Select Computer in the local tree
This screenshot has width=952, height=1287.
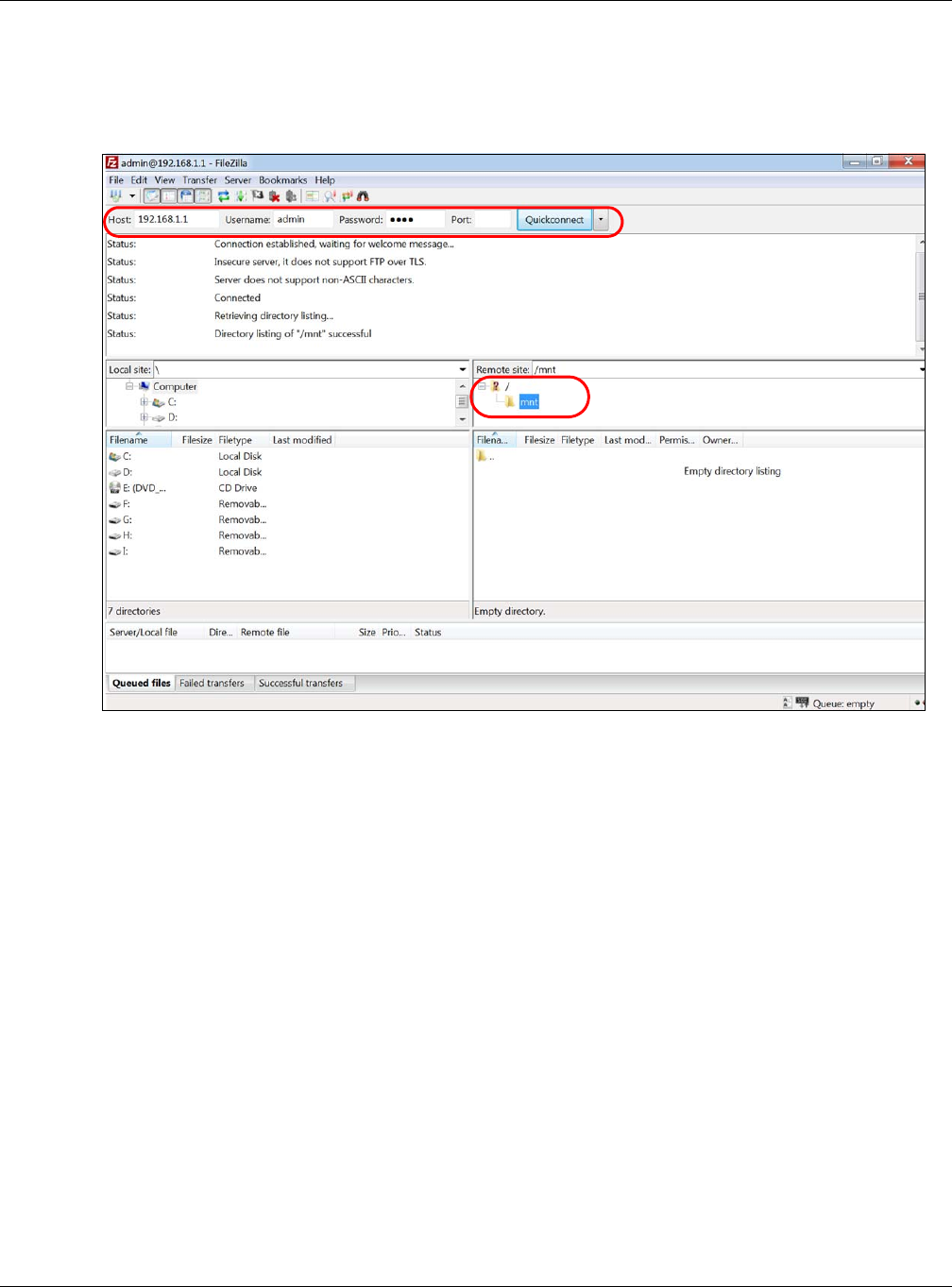[175, 386]
